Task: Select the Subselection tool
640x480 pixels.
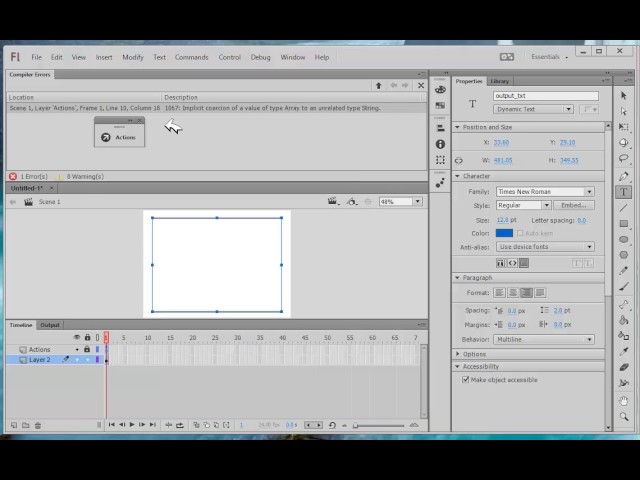Action: 623,111
